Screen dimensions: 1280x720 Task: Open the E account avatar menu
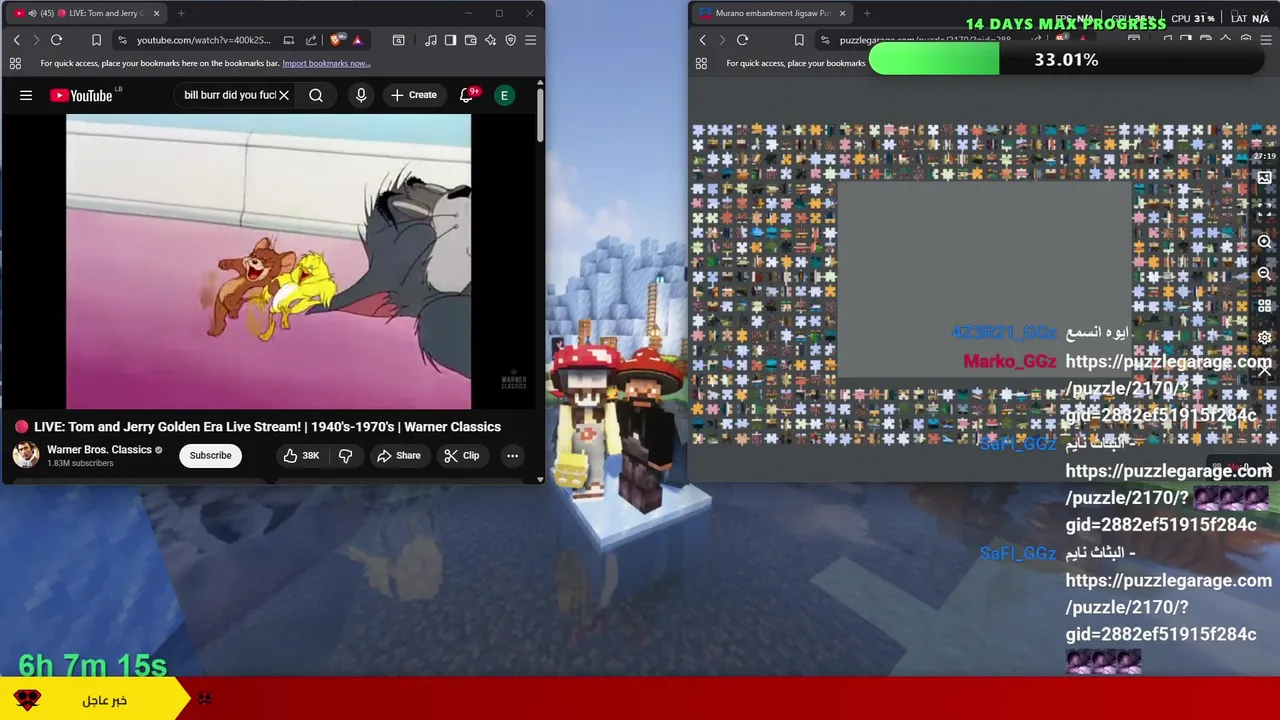(504, 95)
